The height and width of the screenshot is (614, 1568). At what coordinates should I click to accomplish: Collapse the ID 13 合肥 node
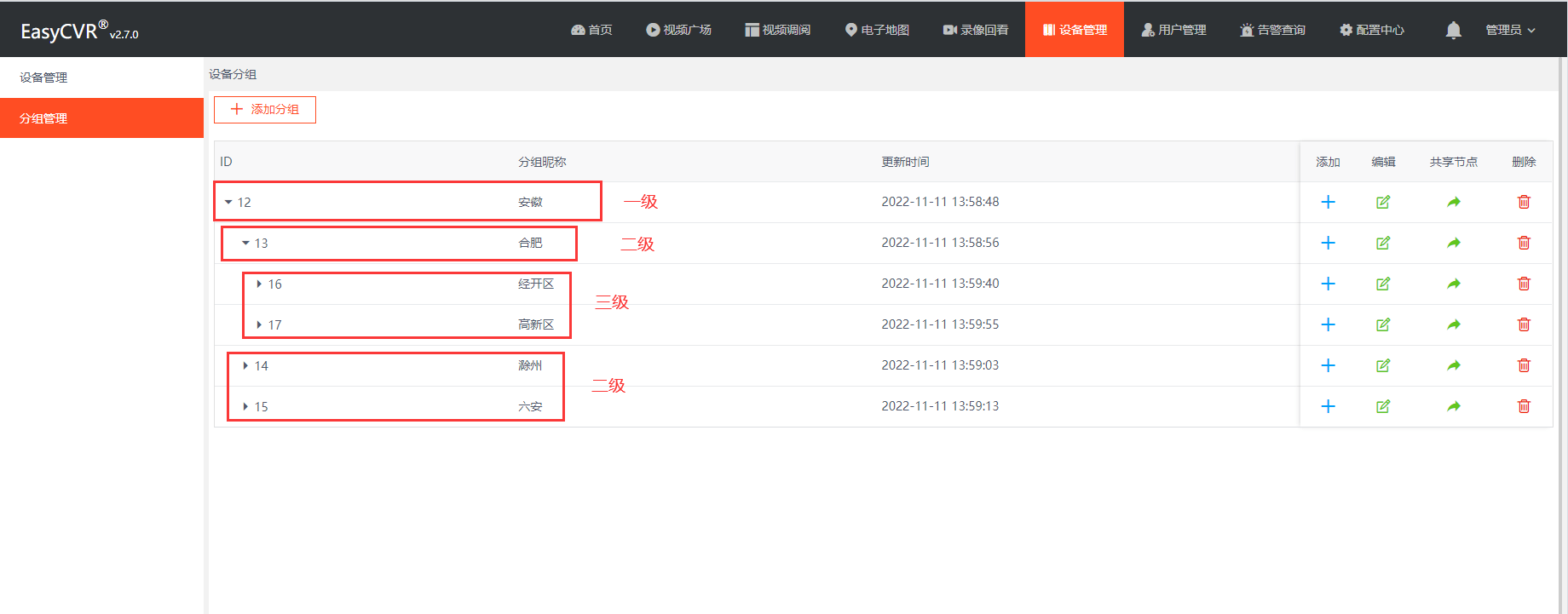tap(245, 243)
